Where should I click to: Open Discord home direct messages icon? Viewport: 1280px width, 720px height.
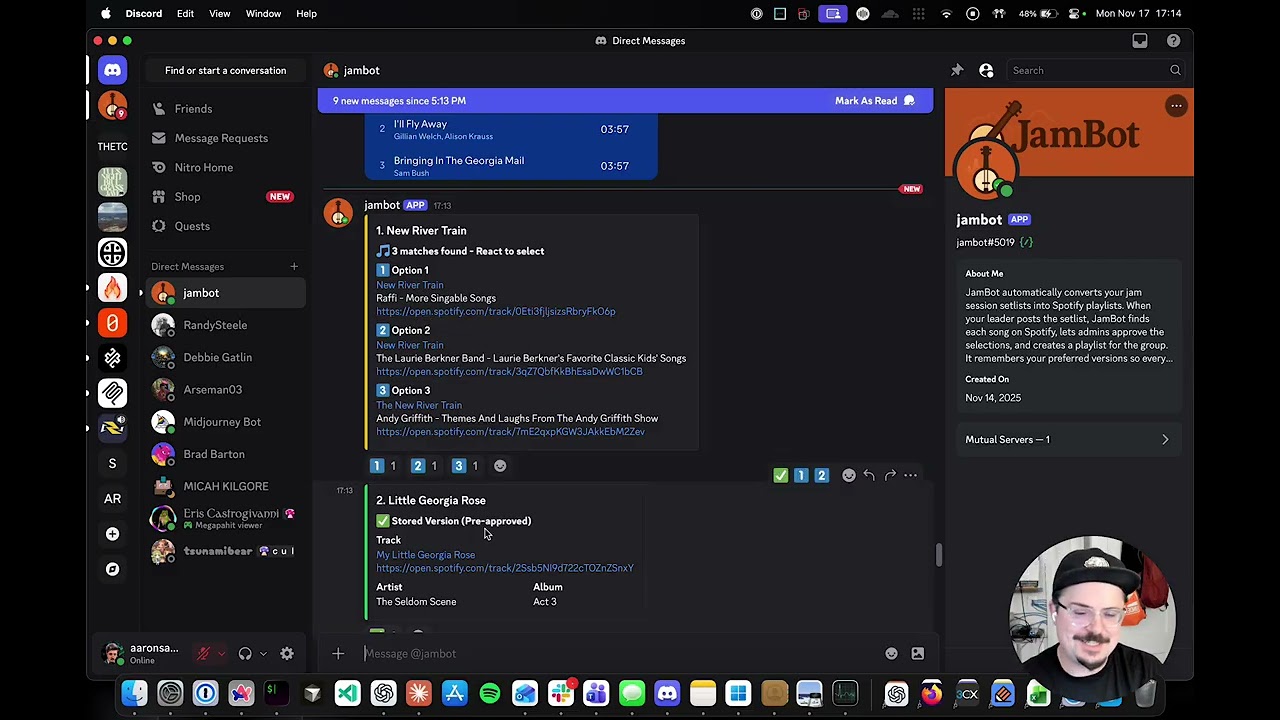[112, 70]
